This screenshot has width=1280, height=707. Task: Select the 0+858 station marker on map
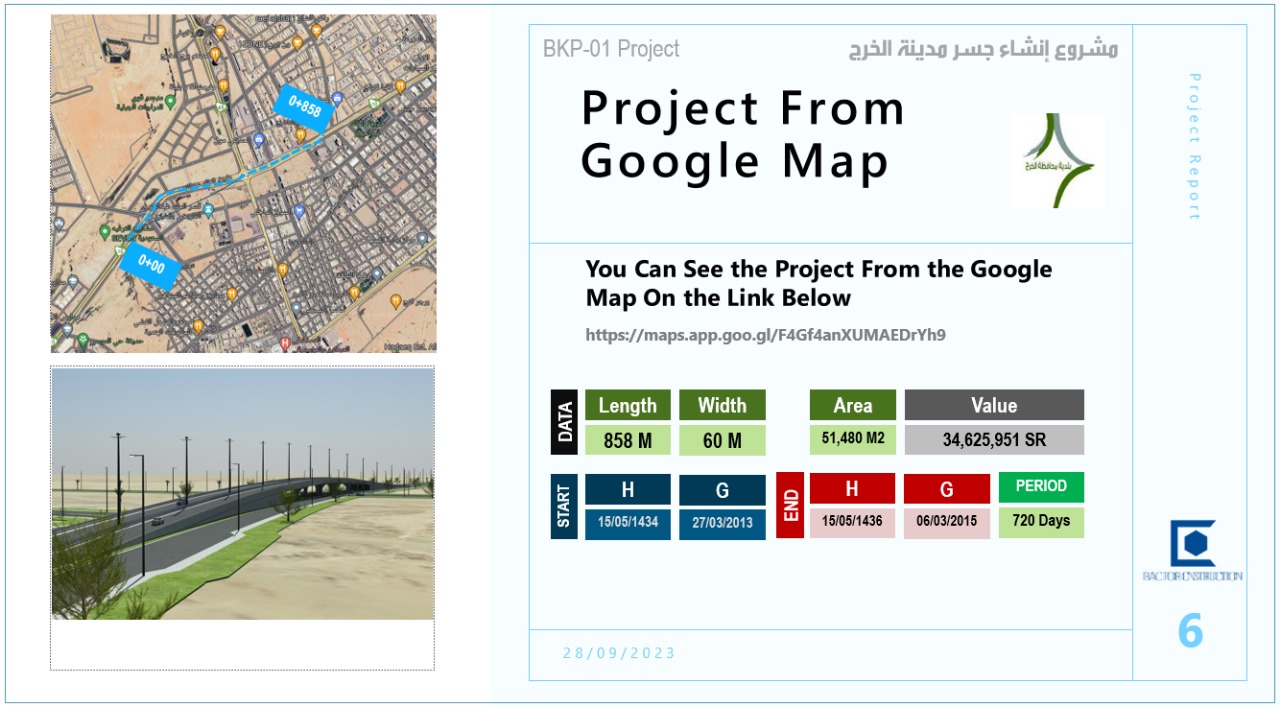304,107
